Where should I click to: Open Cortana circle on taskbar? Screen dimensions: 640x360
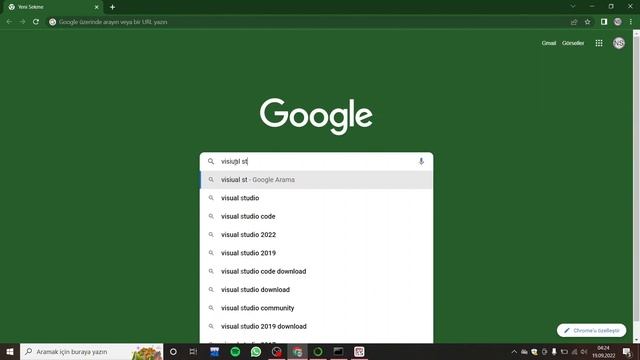(x=173, y=351)
